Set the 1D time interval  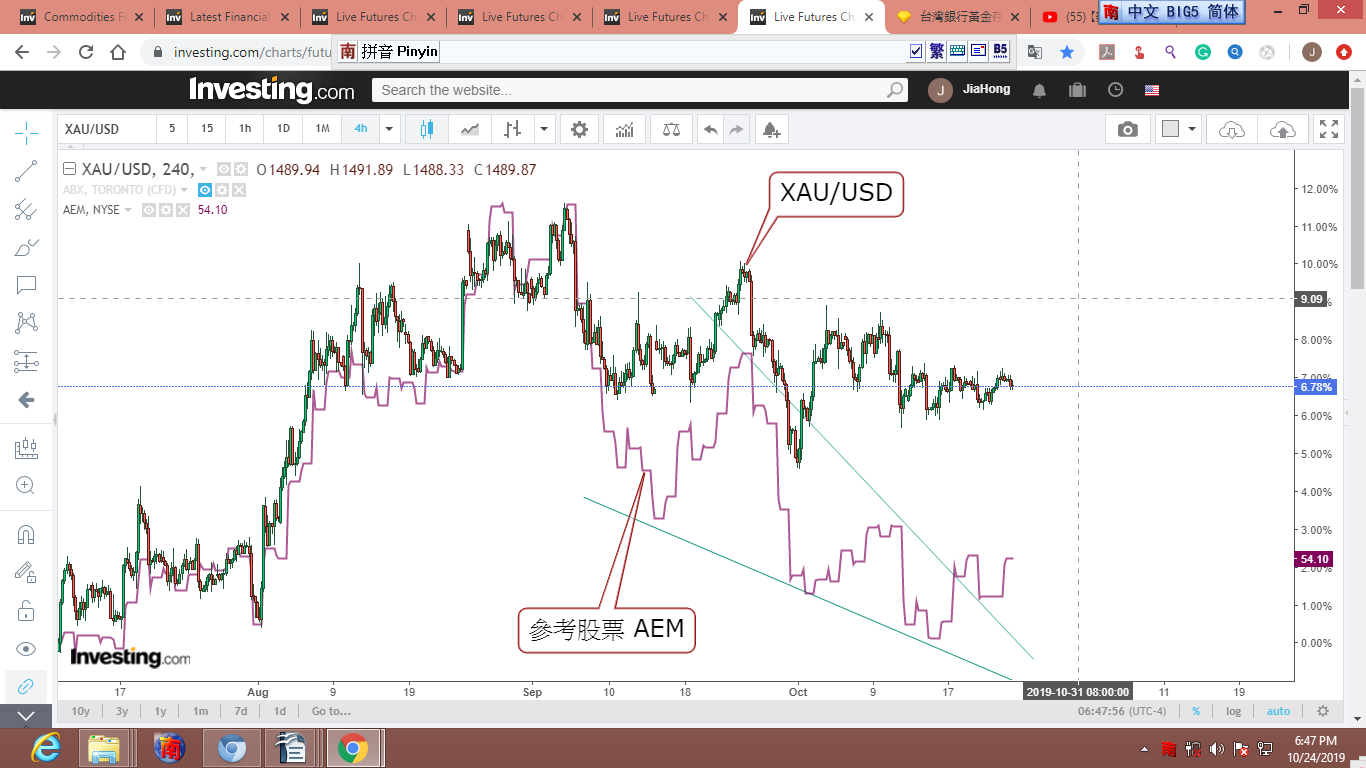point(283,129)
